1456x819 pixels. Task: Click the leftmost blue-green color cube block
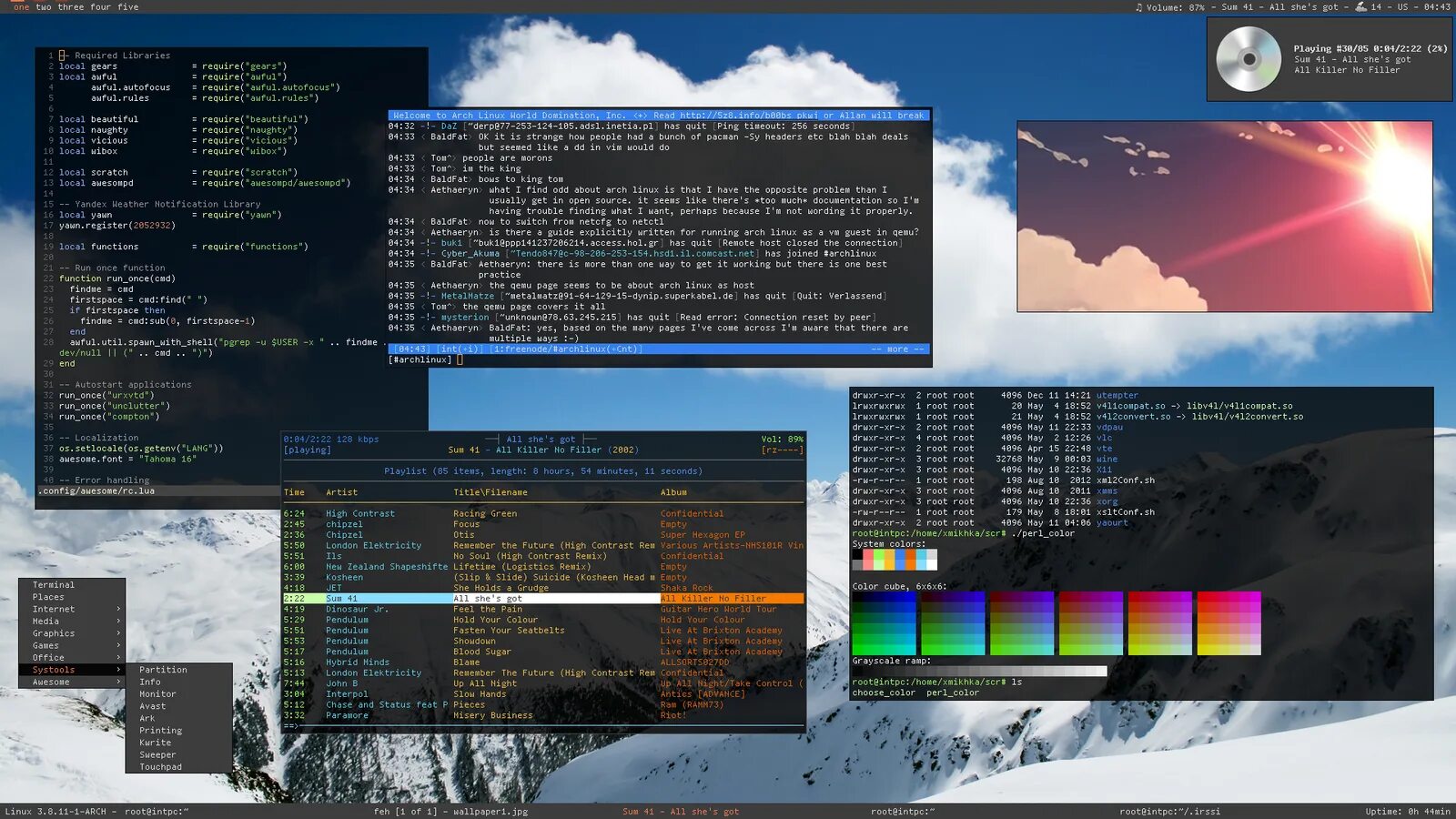pos(884,623)
